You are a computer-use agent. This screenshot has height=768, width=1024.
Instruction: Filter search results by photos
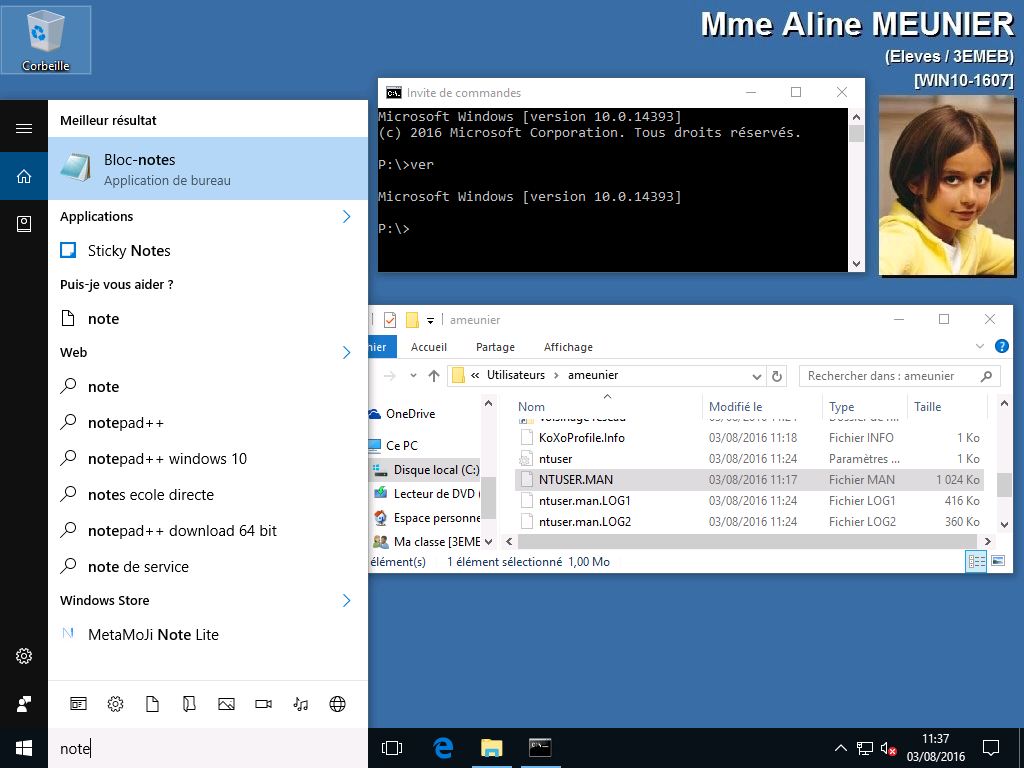227,703
